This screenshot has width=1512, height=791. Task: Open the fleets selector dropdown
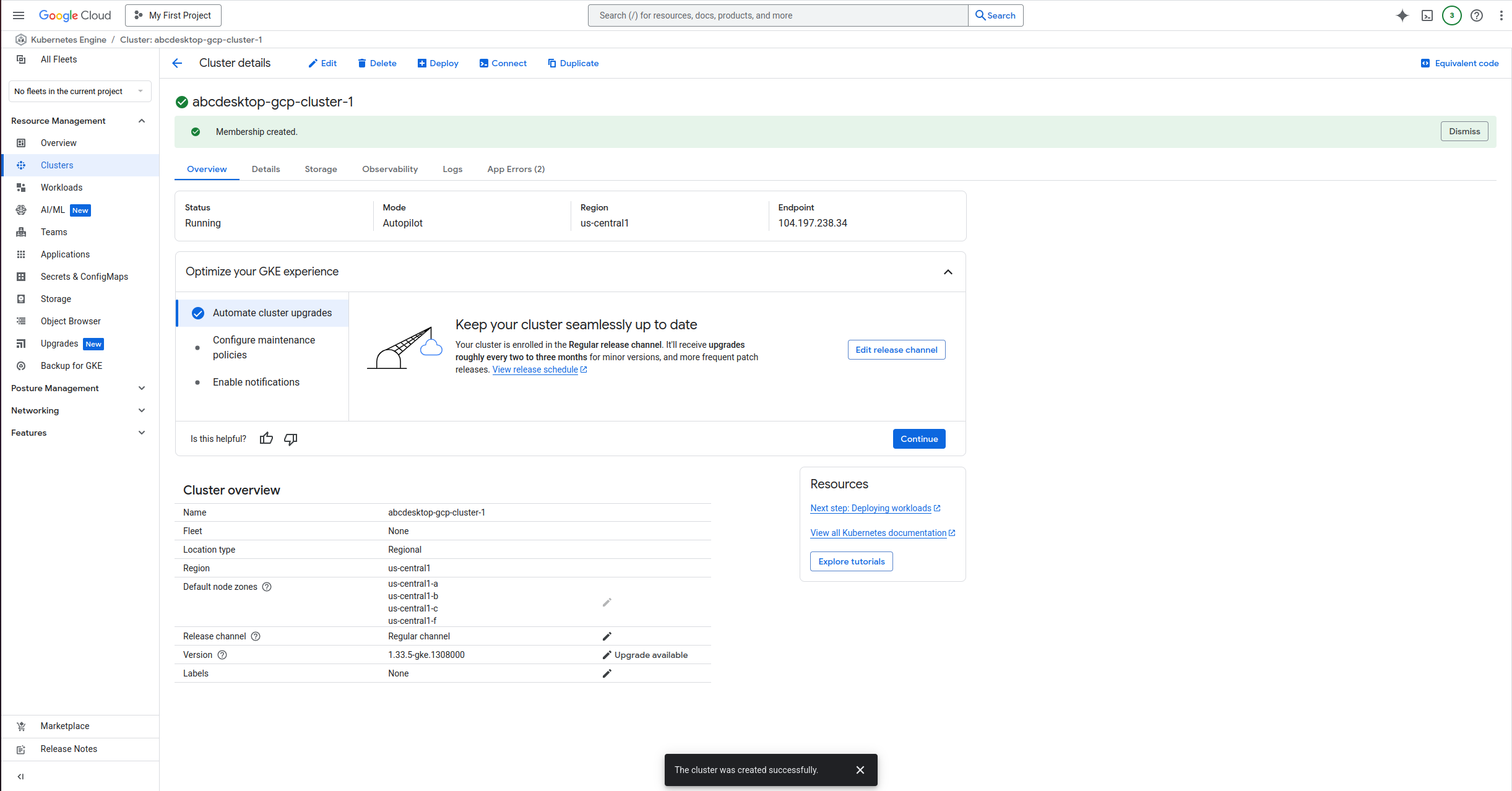click(x=80, y=91)
